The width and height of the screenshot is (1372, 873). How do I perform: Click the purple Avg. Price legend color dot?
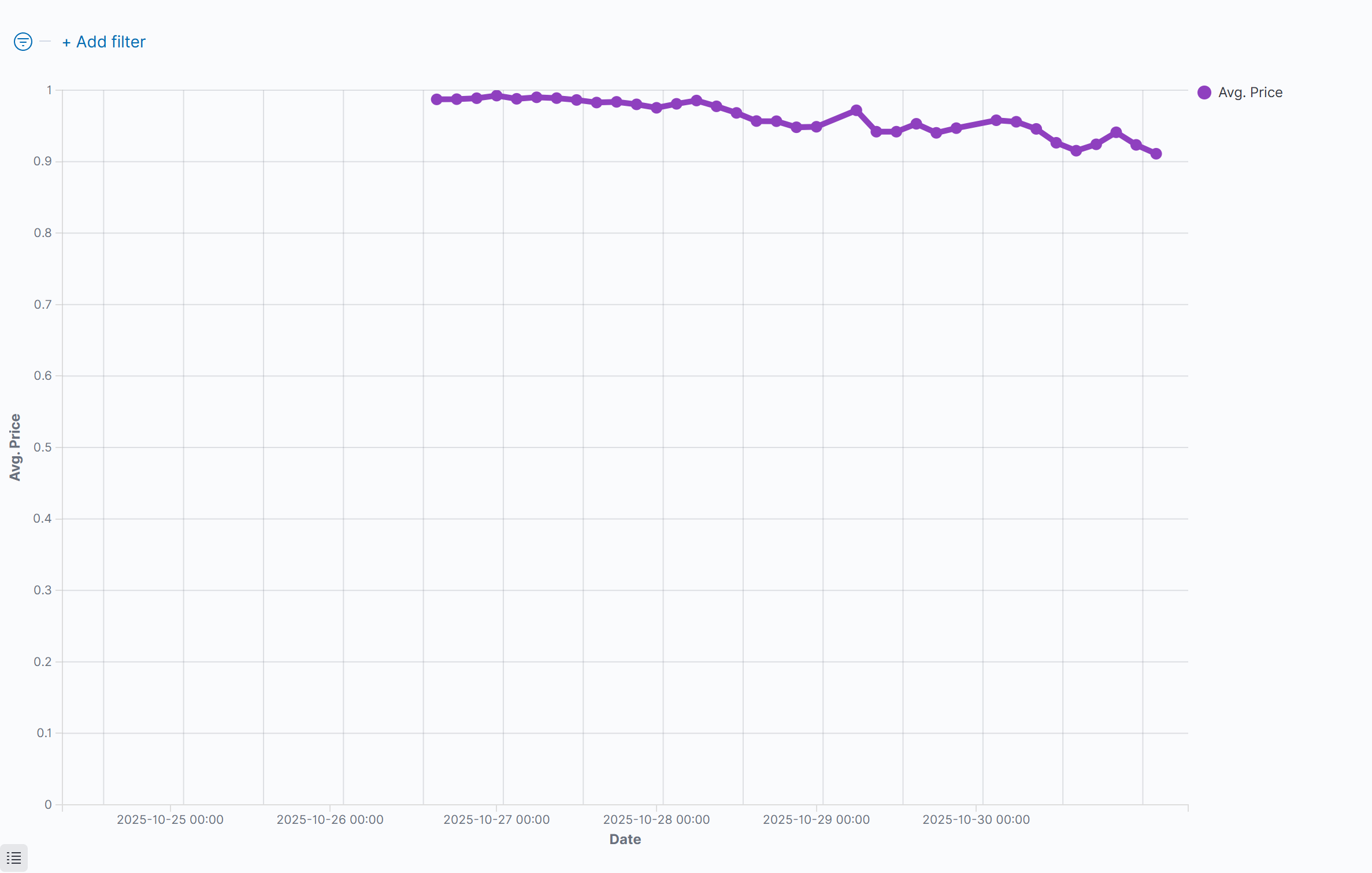[x=1204, y=93]
